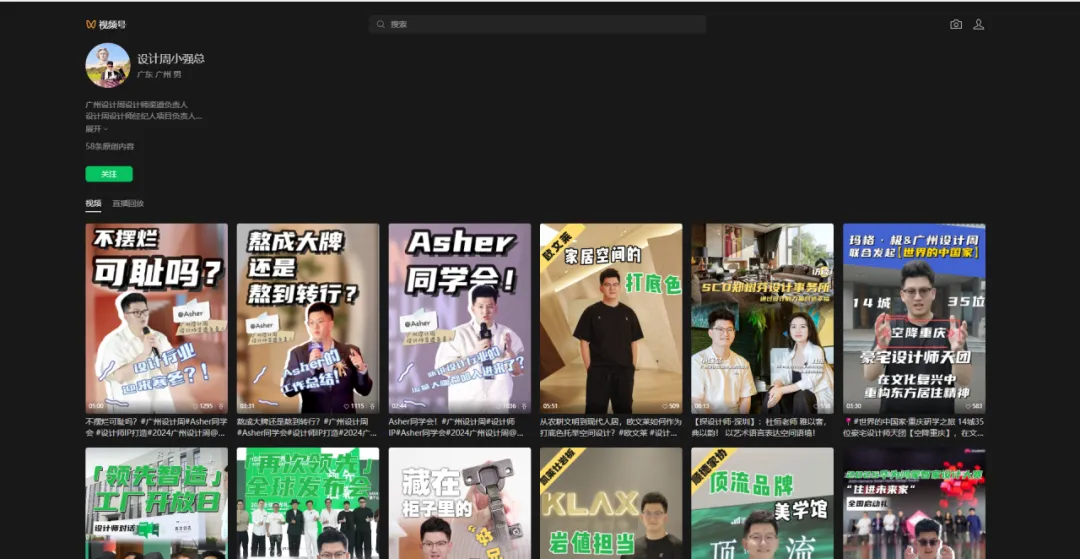Open the 再次领先全球发布会 video thumbnail
Screen dimensions: 1080x559
pyautogui.click(x=308, y=503)
